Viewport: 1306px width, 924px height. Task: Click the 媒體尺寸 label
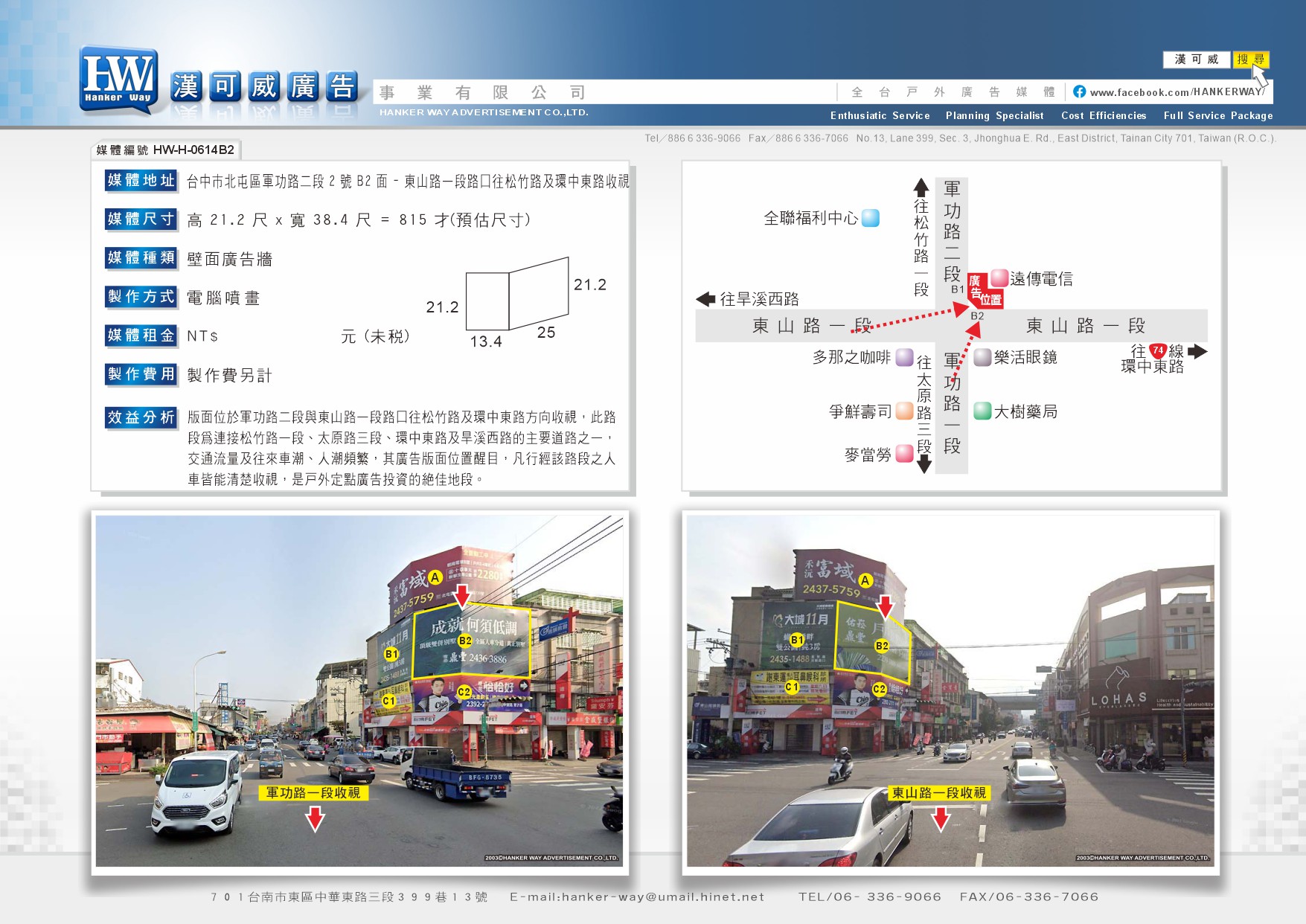[141, 219]
